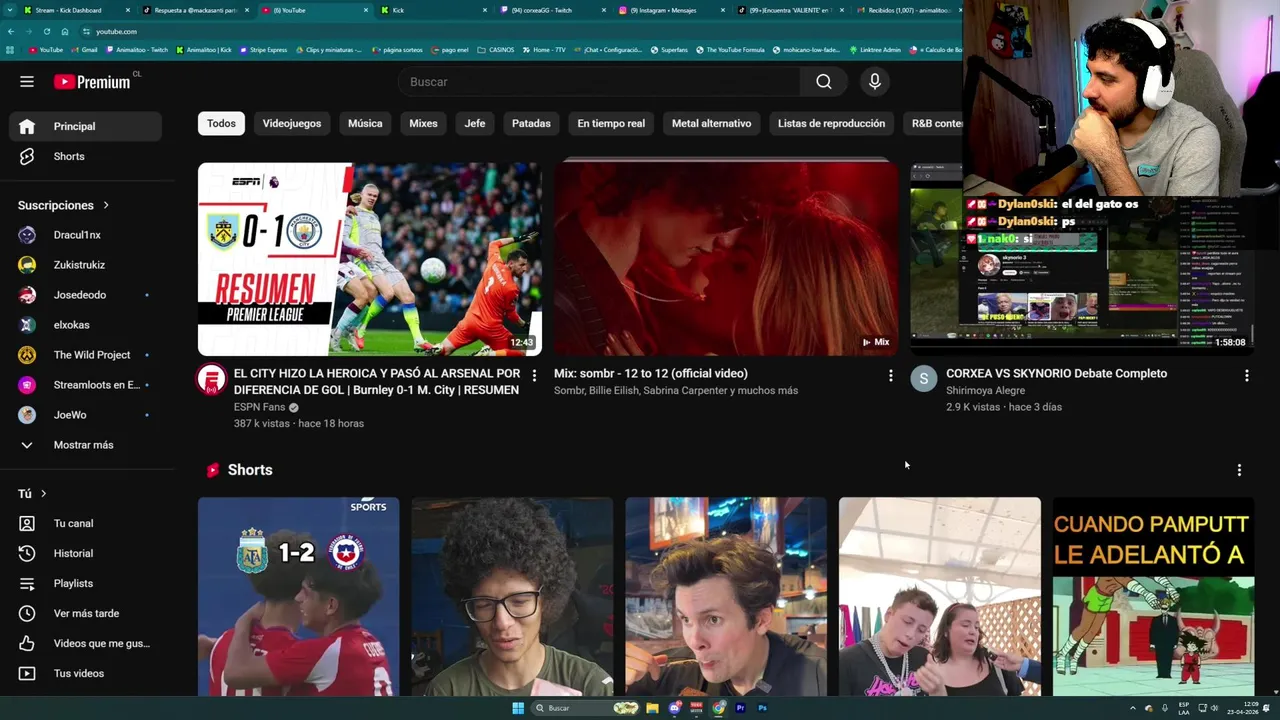The height and width of the screenshot is (720, 1280).
Task: Open the Linktree Admin bookmark
Action: (875, 49)
